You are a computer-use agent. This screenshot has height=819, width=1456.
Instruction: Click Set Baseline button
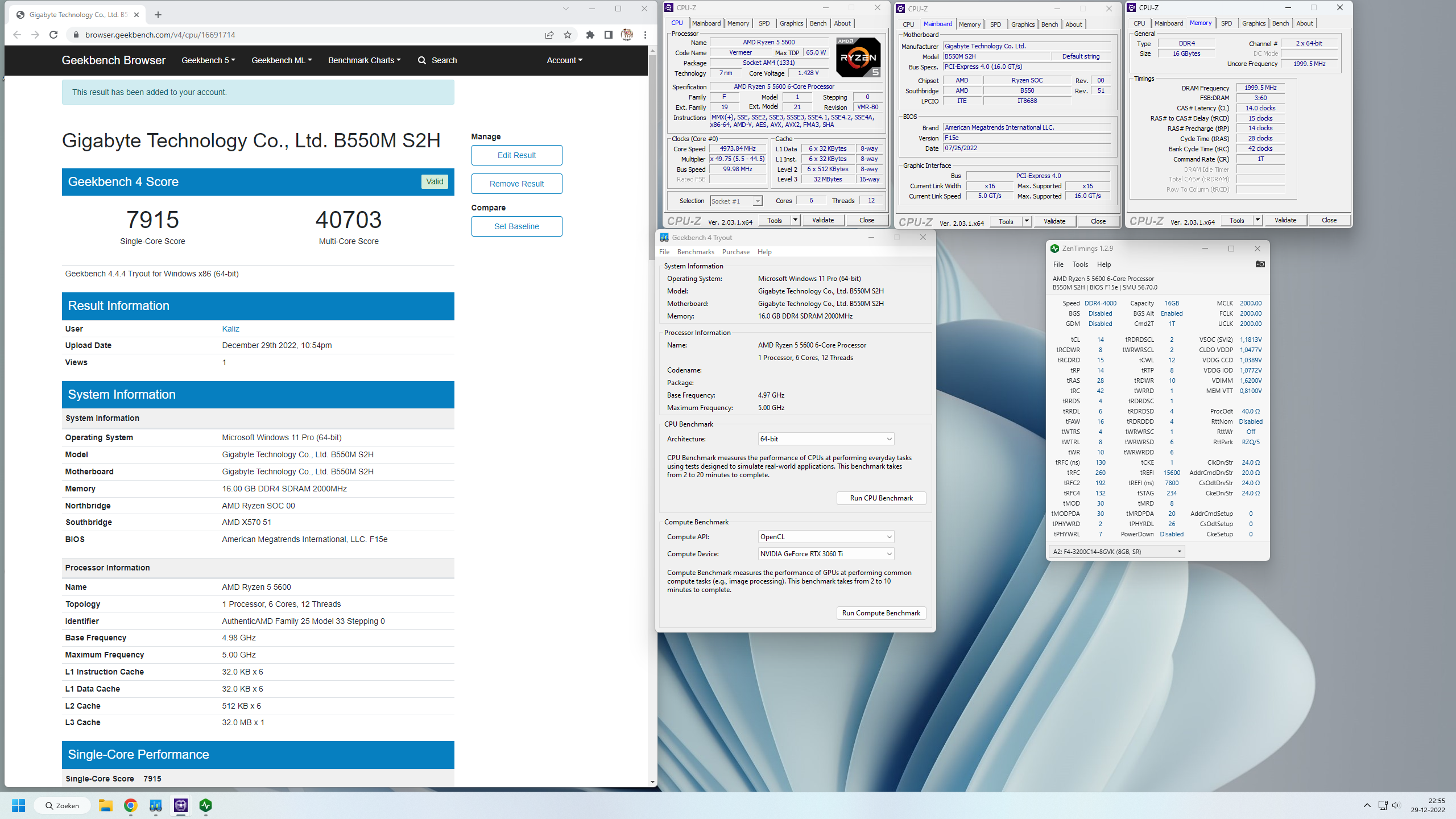point(516,226)
